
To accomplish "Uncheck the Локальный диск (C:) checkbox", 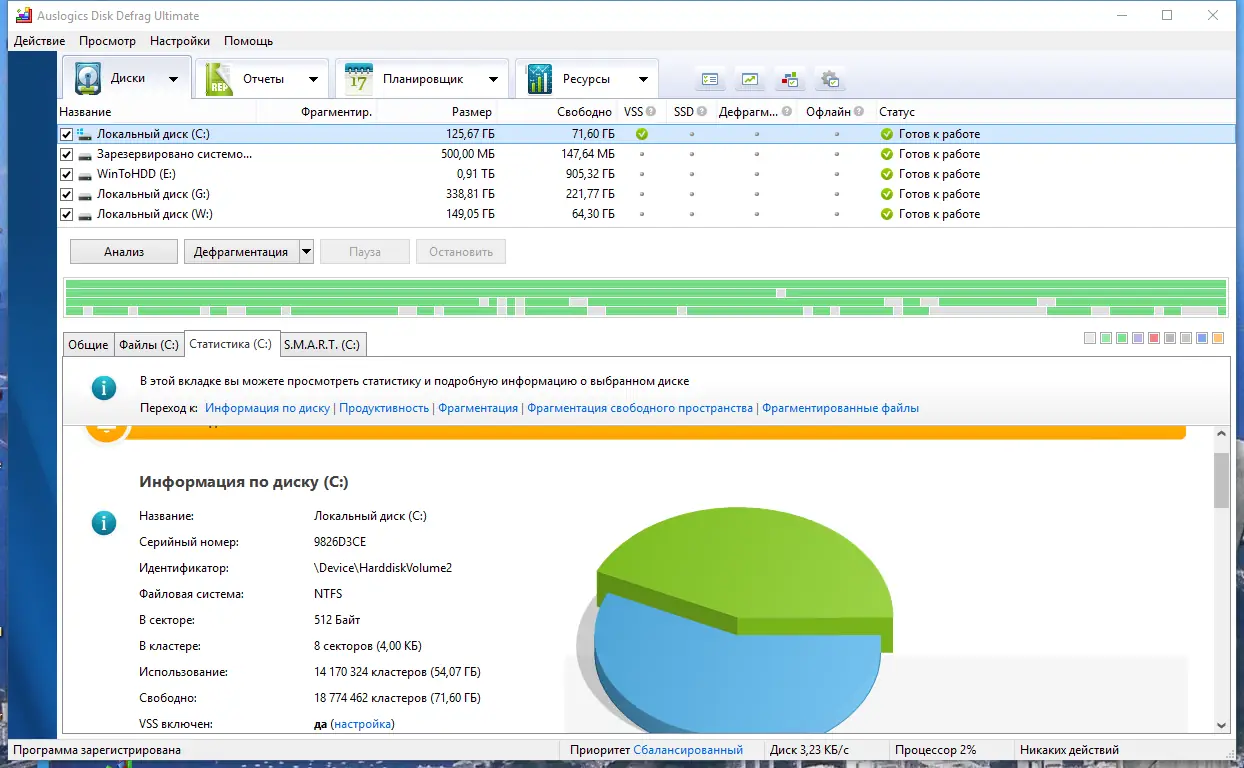I will (x=67, y=134).
